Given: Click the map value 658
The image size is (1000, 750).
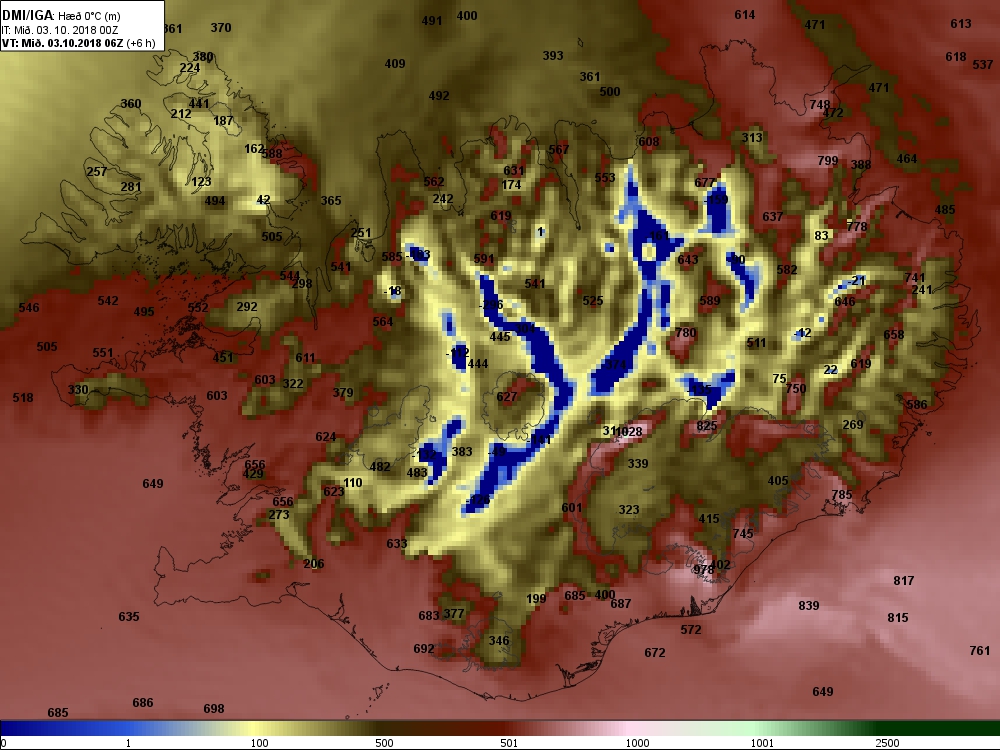Looking at the screenshot, I should (894, 334).
